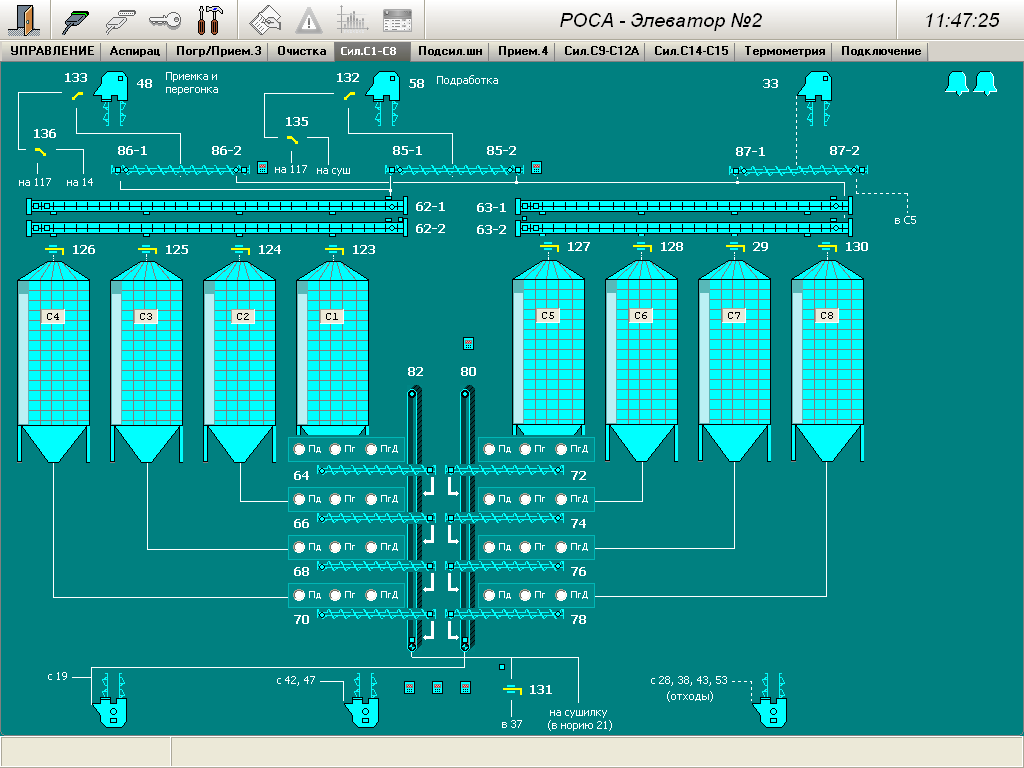Click the left alarm bell icon
The height and width of the screenshot is (768, 1024).
pyautogui.click(x=957, y=84)
